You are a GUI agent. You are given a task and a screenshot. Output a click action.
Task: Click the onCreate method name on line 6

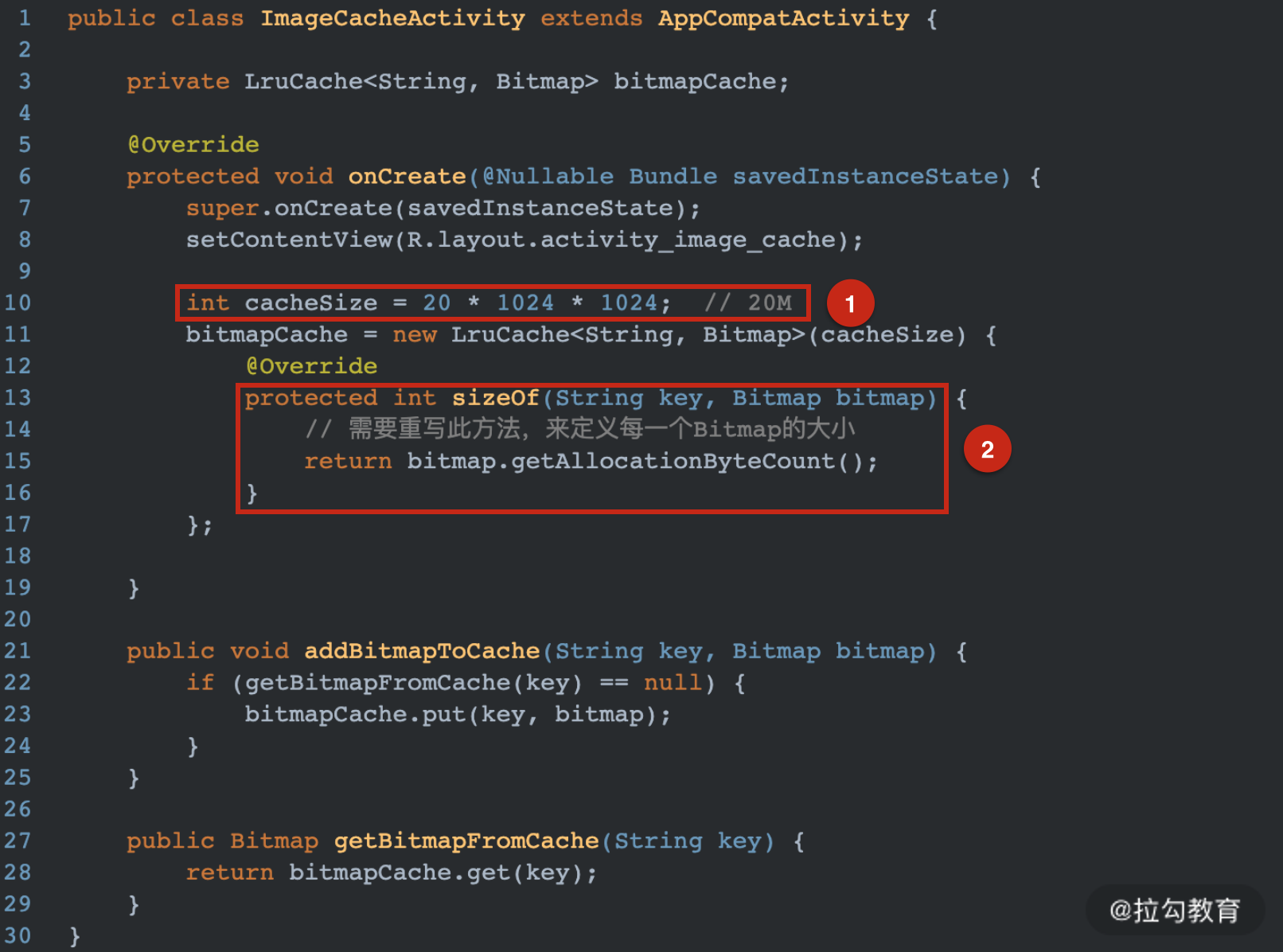pyautogui.click(x=407, y=177)
